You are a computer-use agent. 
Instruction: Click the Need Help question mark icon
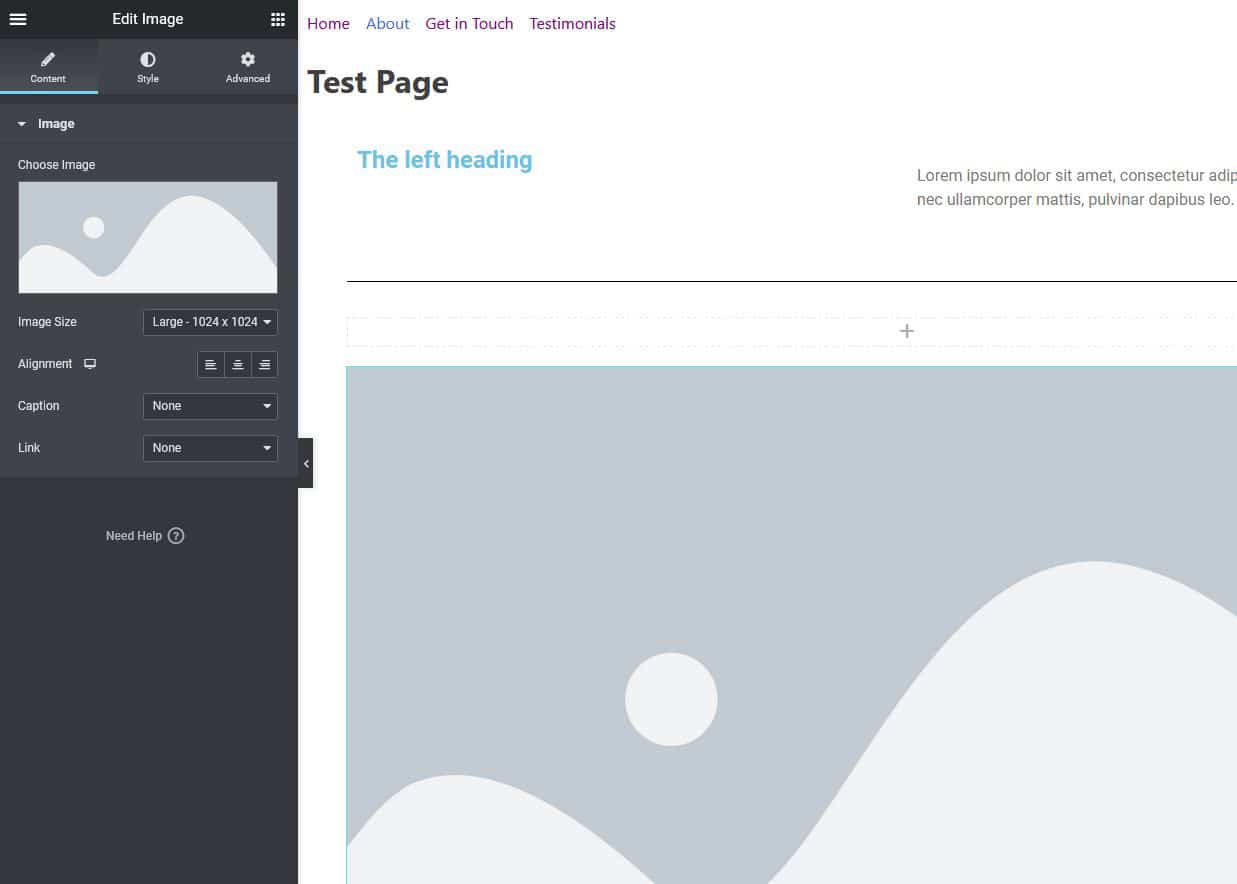[176, 536]
